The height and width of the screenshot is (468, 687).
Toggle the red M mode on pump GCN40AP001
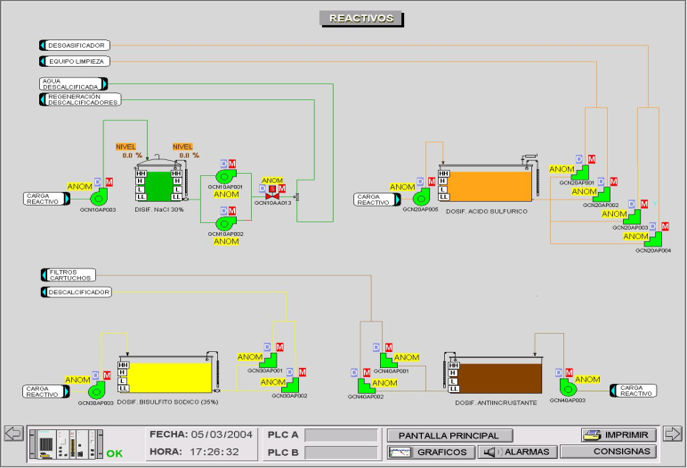tap(389, 347)
